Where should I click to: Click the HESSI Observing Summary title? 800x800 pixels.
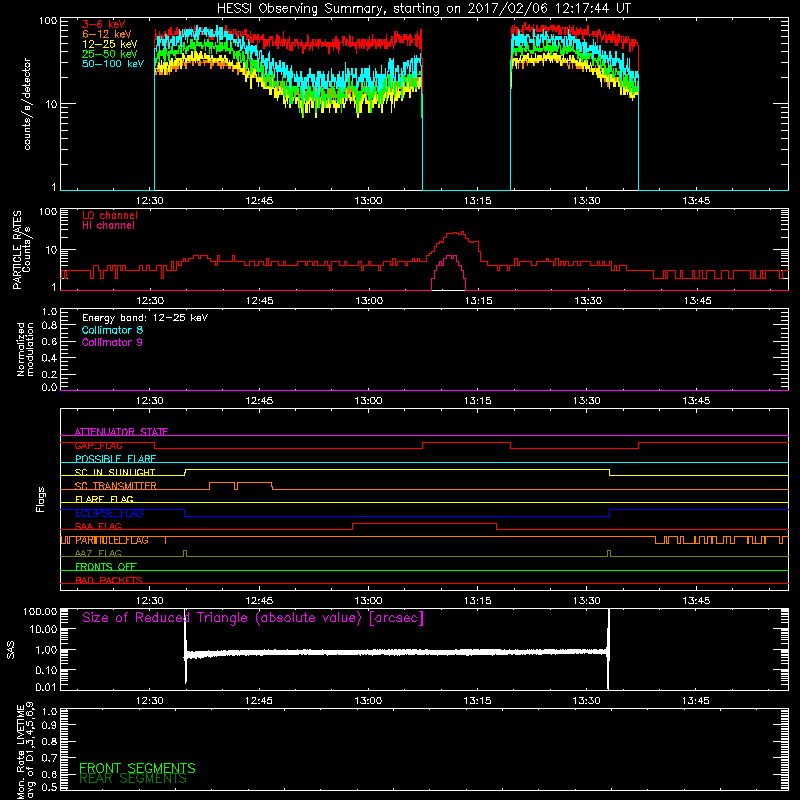[424, 9]
